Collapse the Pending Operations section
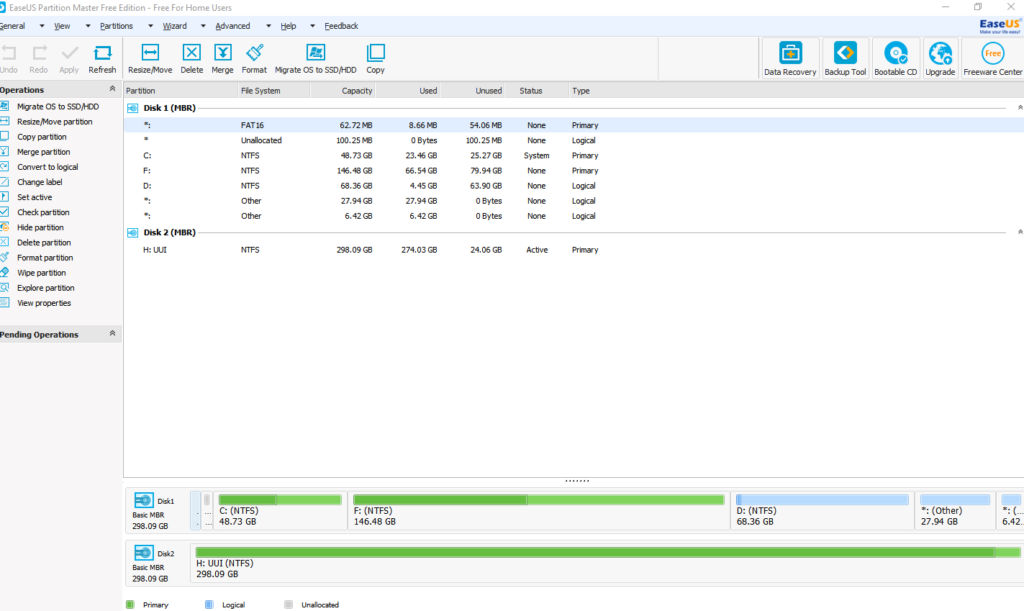The height and width of the screenshot is (611, 1024). [x=112, y=334]
